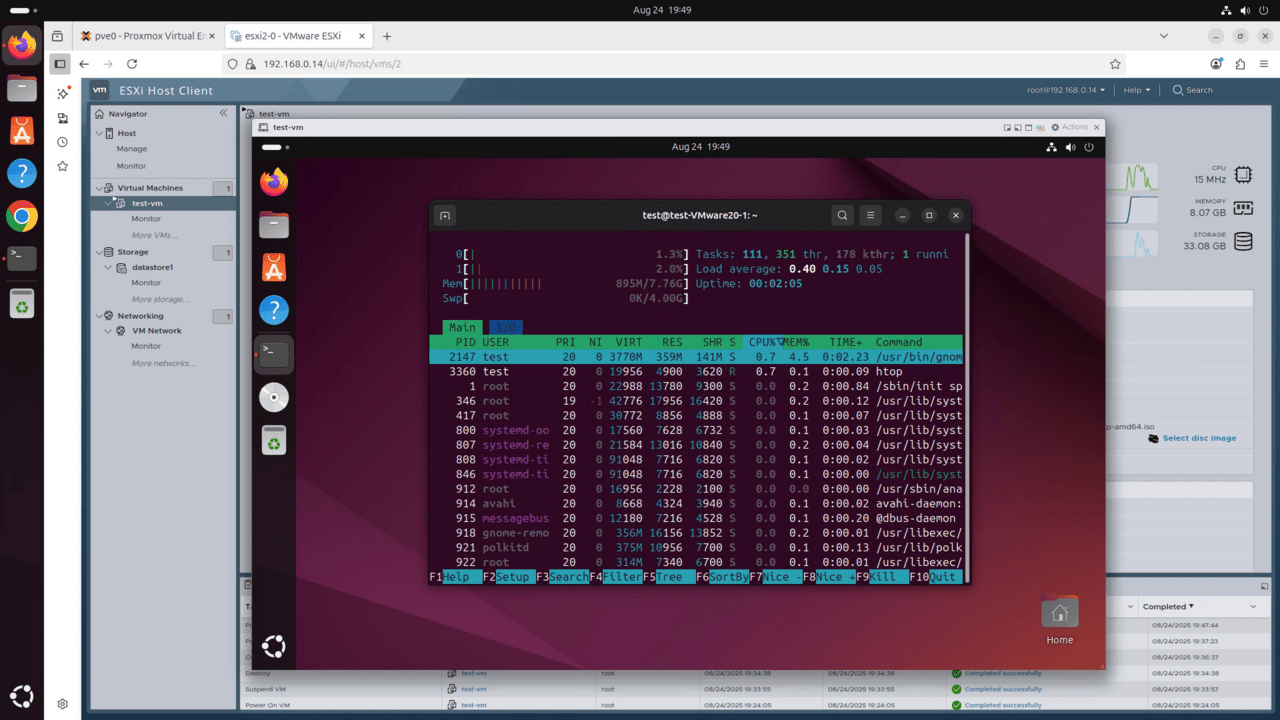Show guest VM applications grid
Viewport: 1280px width, 720px height.
[274, 647]
